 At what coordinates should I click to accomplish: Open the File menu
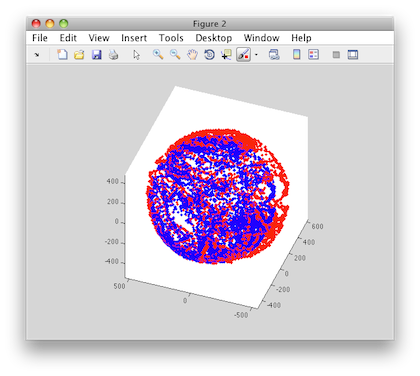40,38
